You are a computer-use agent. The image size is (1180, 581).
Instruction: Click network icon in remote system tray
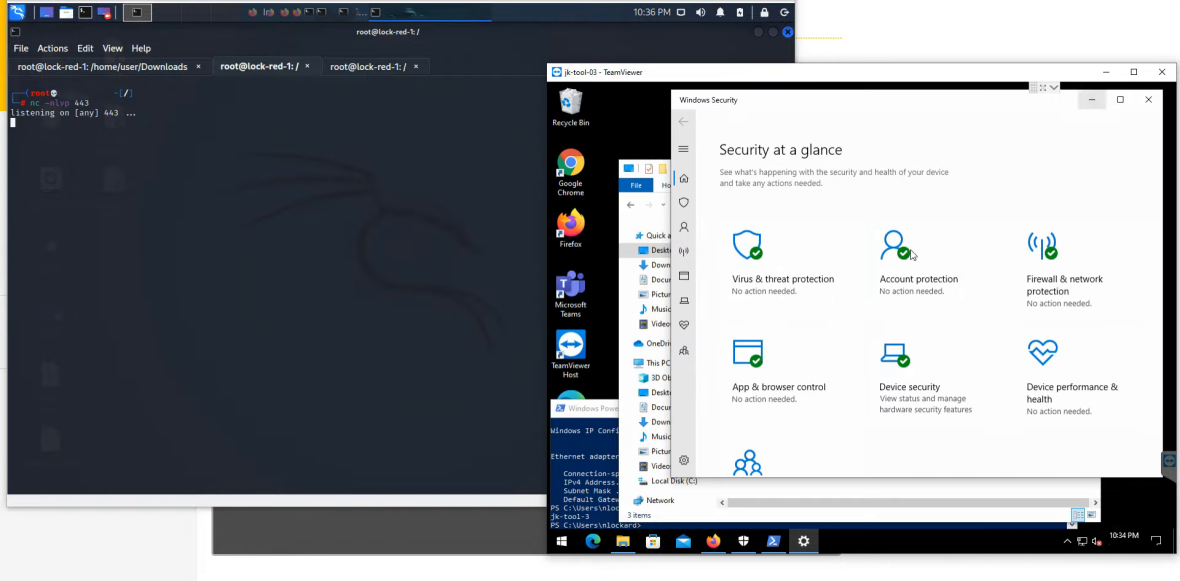1082,541
